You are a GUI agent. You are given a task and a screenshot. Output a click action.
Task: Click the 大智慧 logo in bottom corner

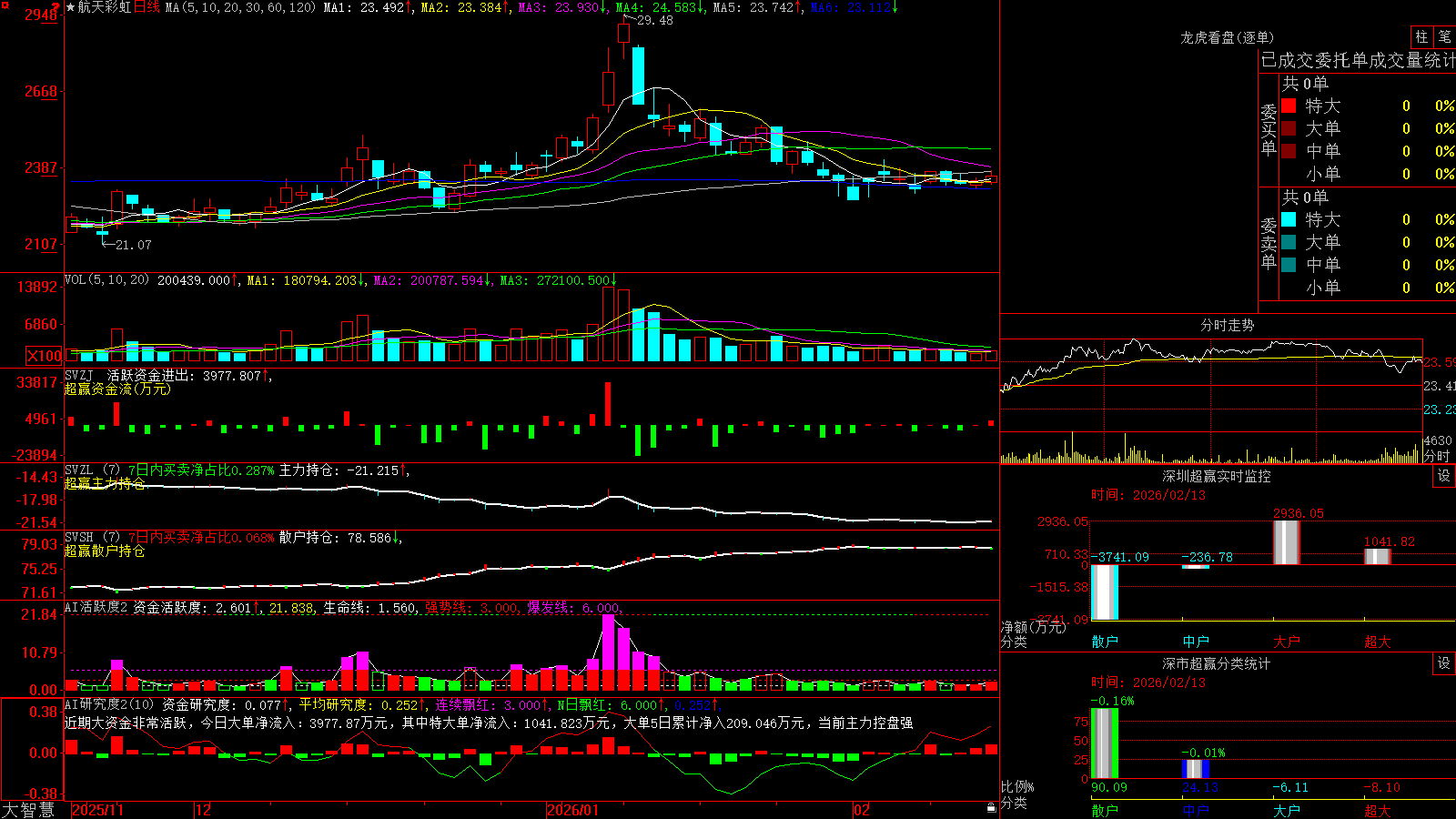[28, 810]
